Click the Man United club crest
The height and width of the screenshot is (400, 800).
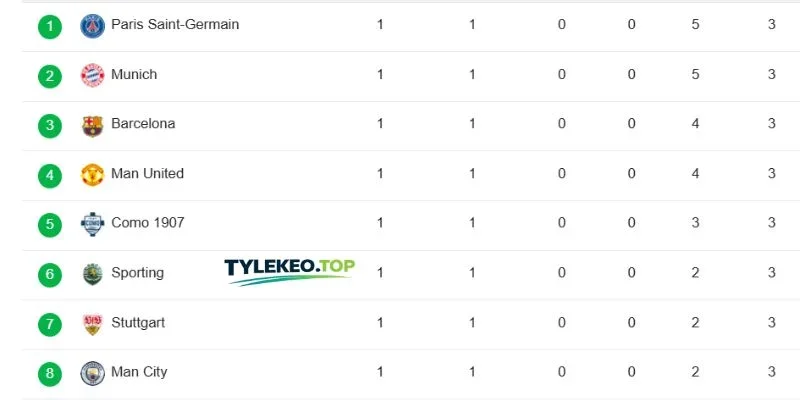[92, 174]
